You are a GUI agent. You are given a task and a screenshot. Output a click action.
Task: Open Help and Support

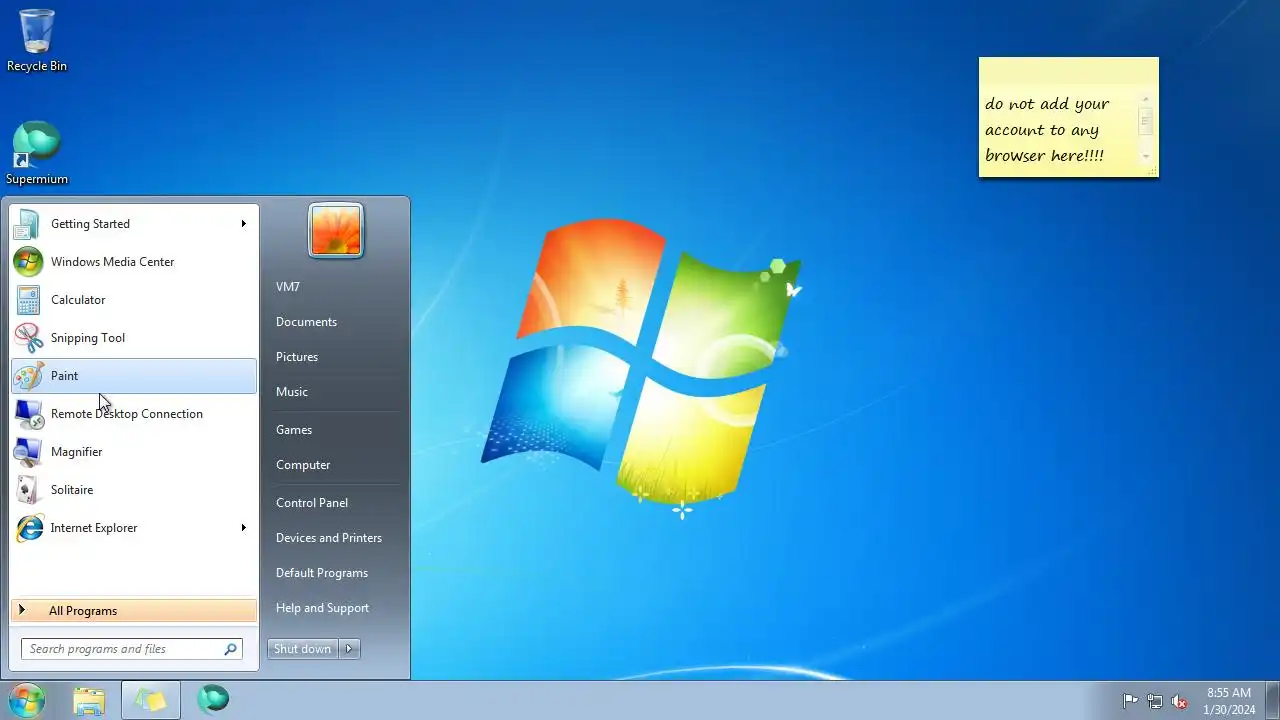point(322,608)
